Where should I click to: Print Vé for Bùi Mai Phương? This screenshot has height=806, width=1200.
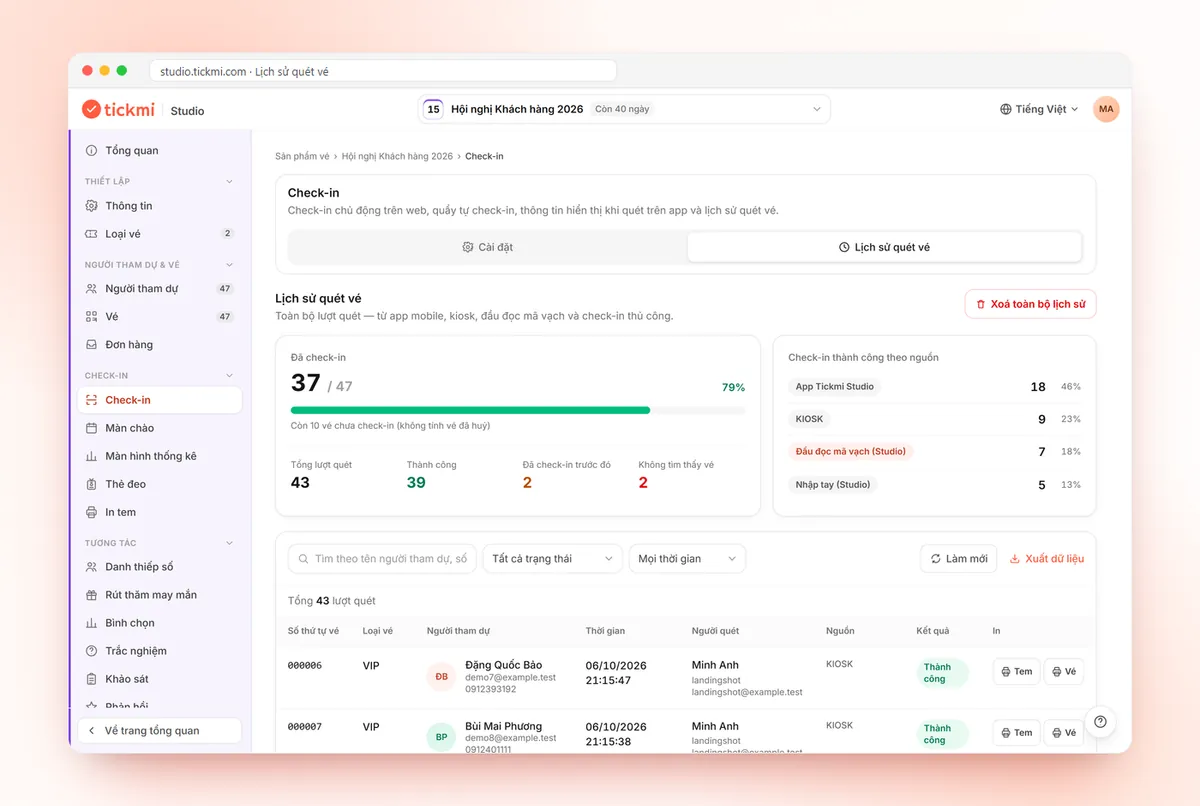[x=1064, y=733]
